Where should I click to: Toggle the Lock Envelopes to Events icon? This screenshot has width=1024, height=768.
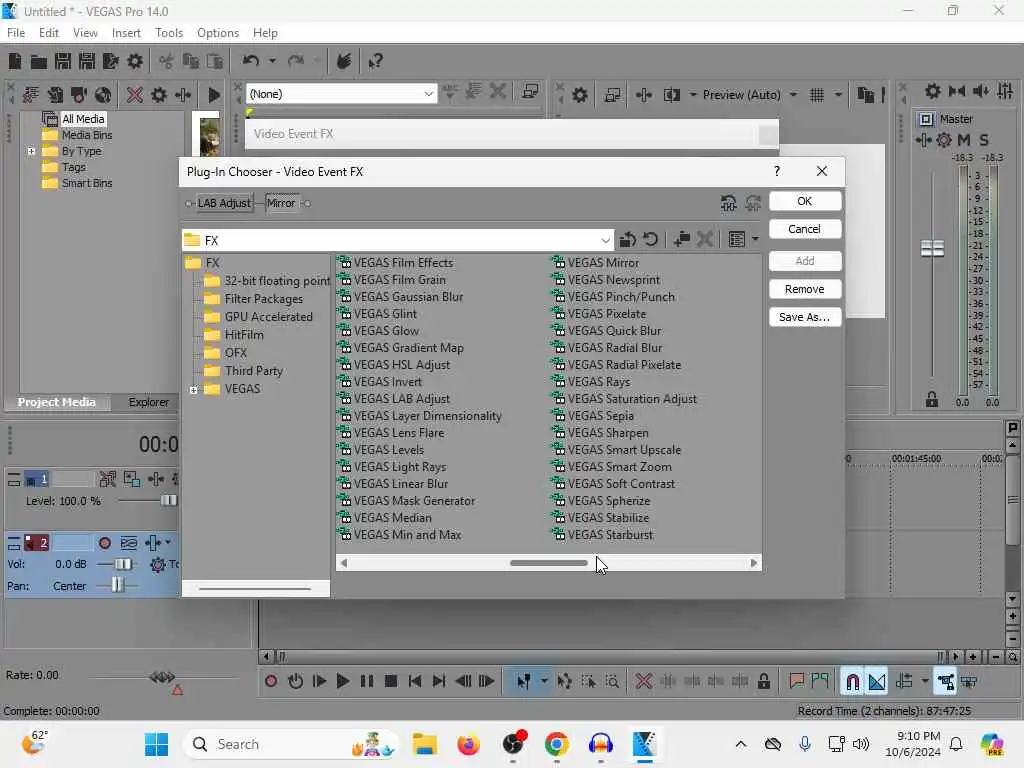coord(945,682)
